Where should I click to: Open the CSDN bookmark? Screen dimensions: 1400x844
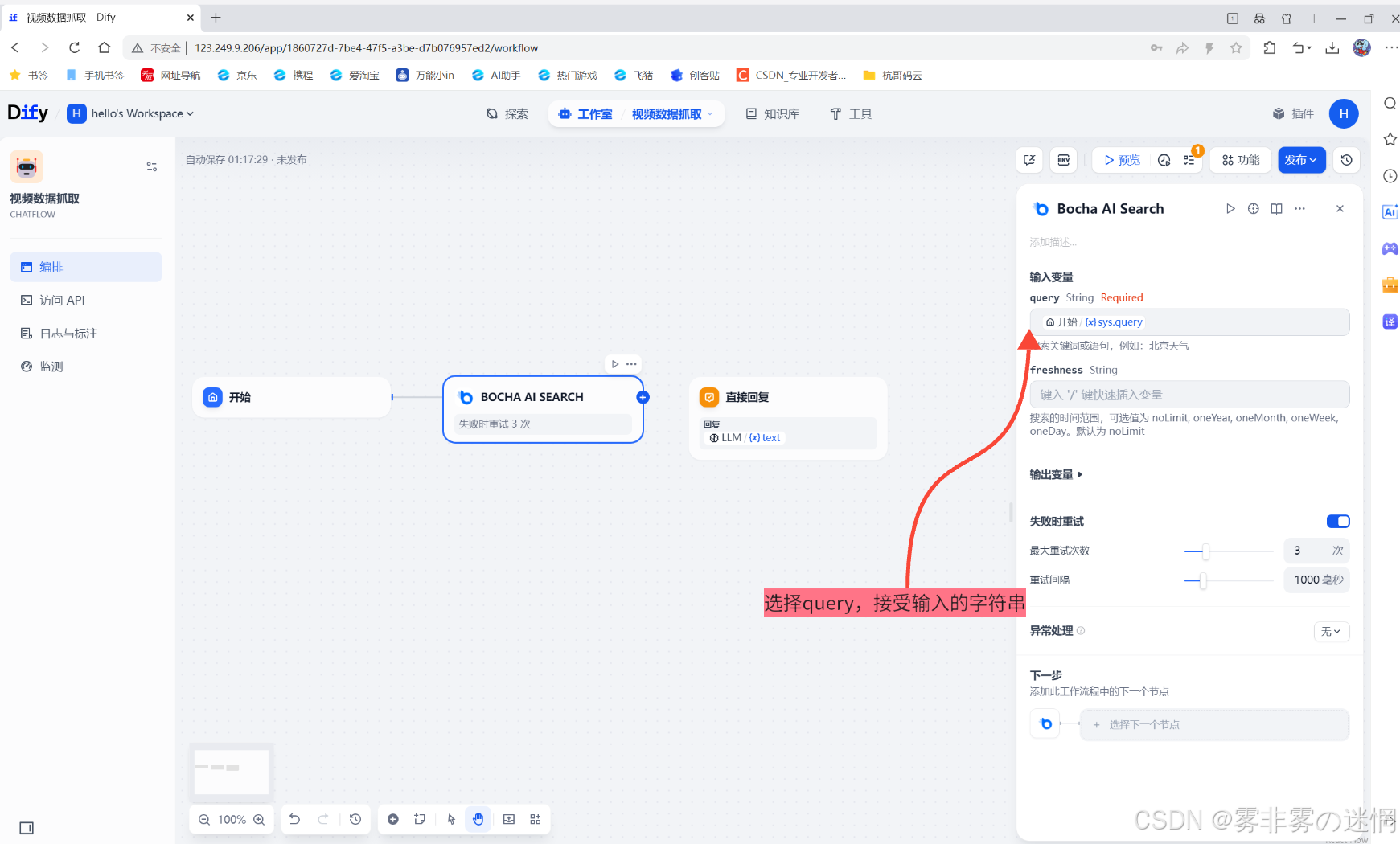click(791, 75)
